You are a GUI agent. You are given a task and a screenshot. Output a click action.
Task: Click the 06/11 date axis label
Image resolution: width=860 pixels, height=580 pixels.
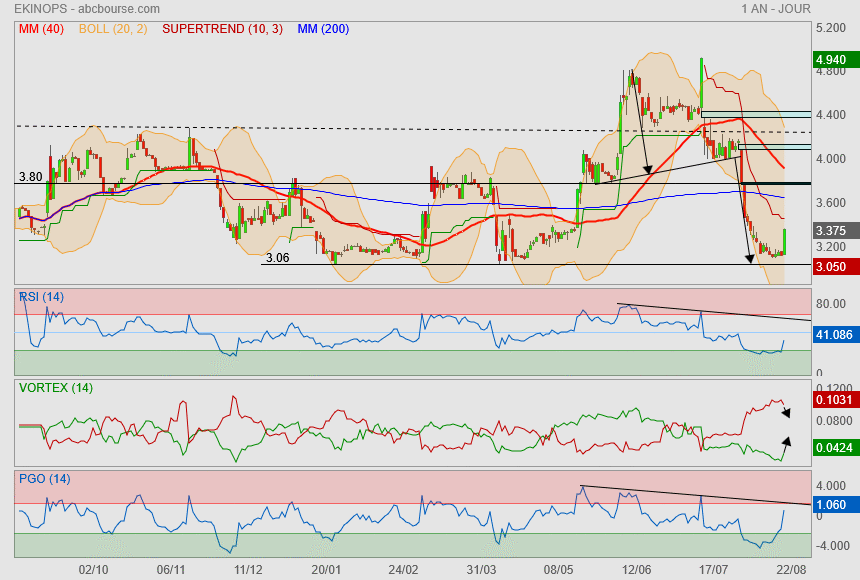pos(171,570)
